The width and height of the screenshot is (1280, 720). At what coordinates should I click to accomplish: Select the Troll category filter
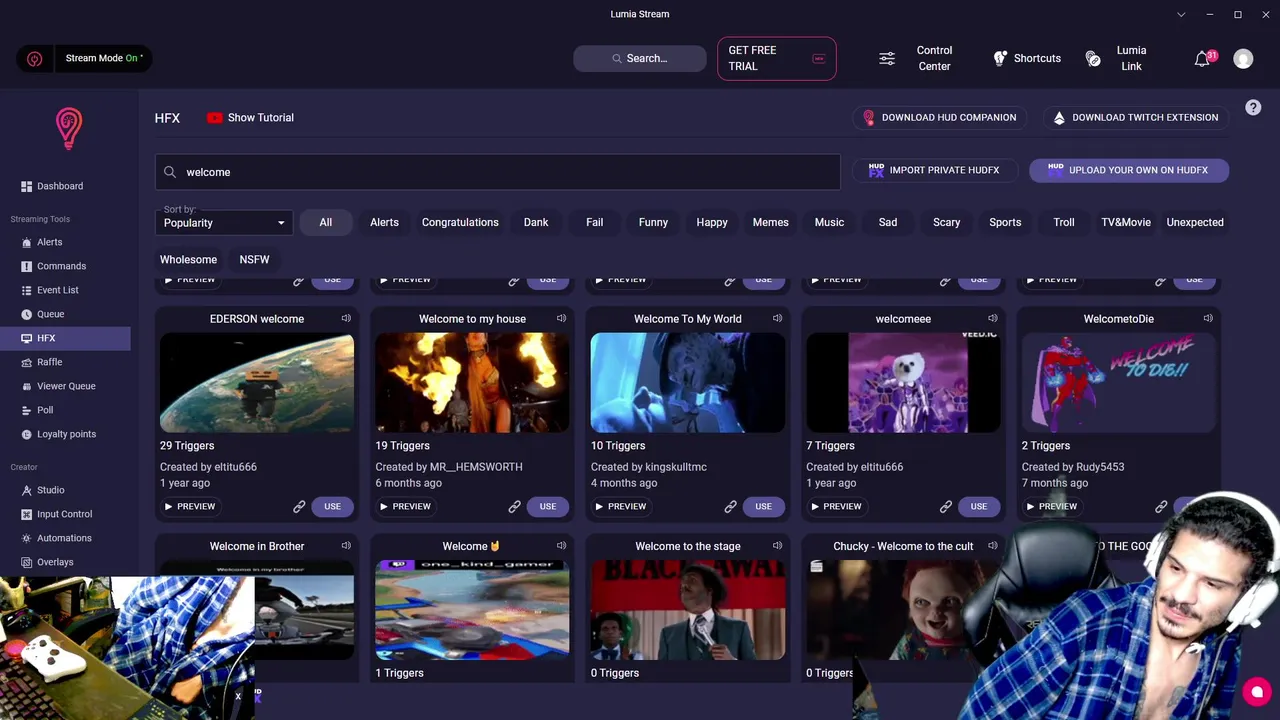coord(1064,223)
